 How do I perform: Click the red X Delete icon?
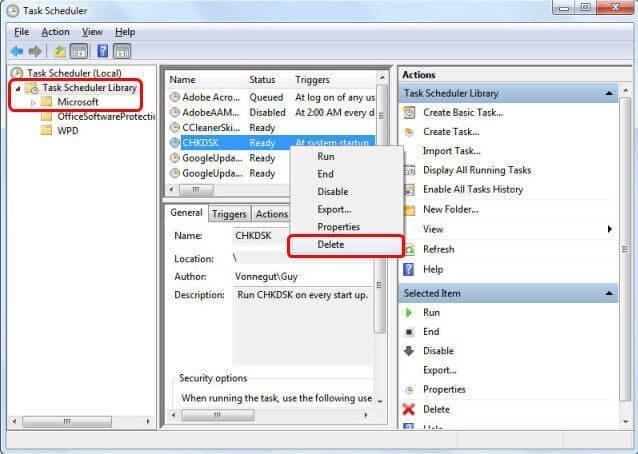[x=409, y=409]
